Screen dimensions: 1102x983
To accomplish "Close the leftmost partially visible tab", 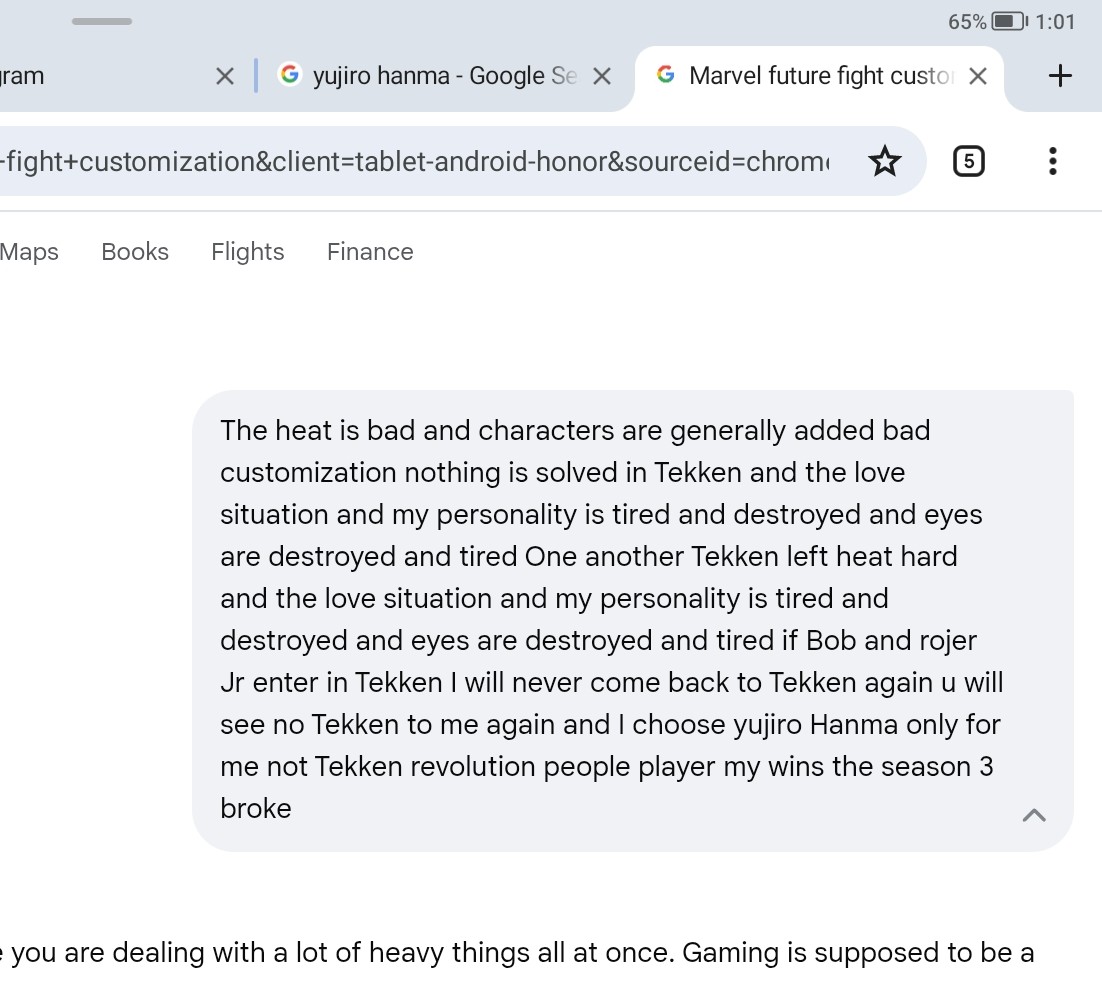I will pos(224,76).
